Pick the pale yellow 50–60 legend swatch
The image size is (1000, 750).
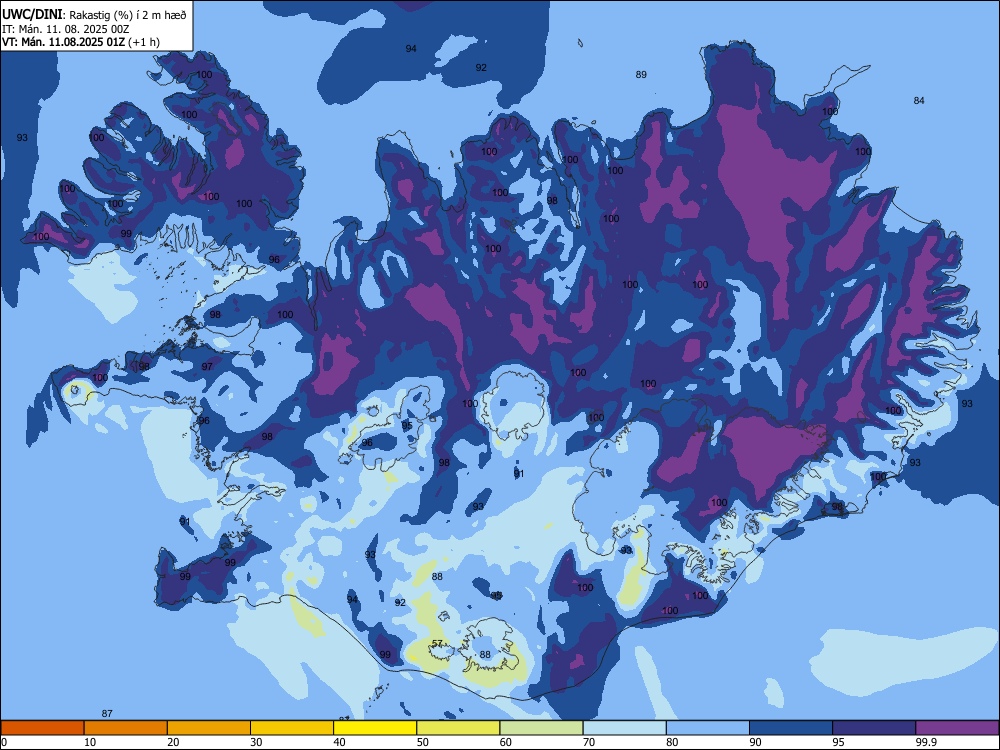pyautogui.click(x=458, y=728)
